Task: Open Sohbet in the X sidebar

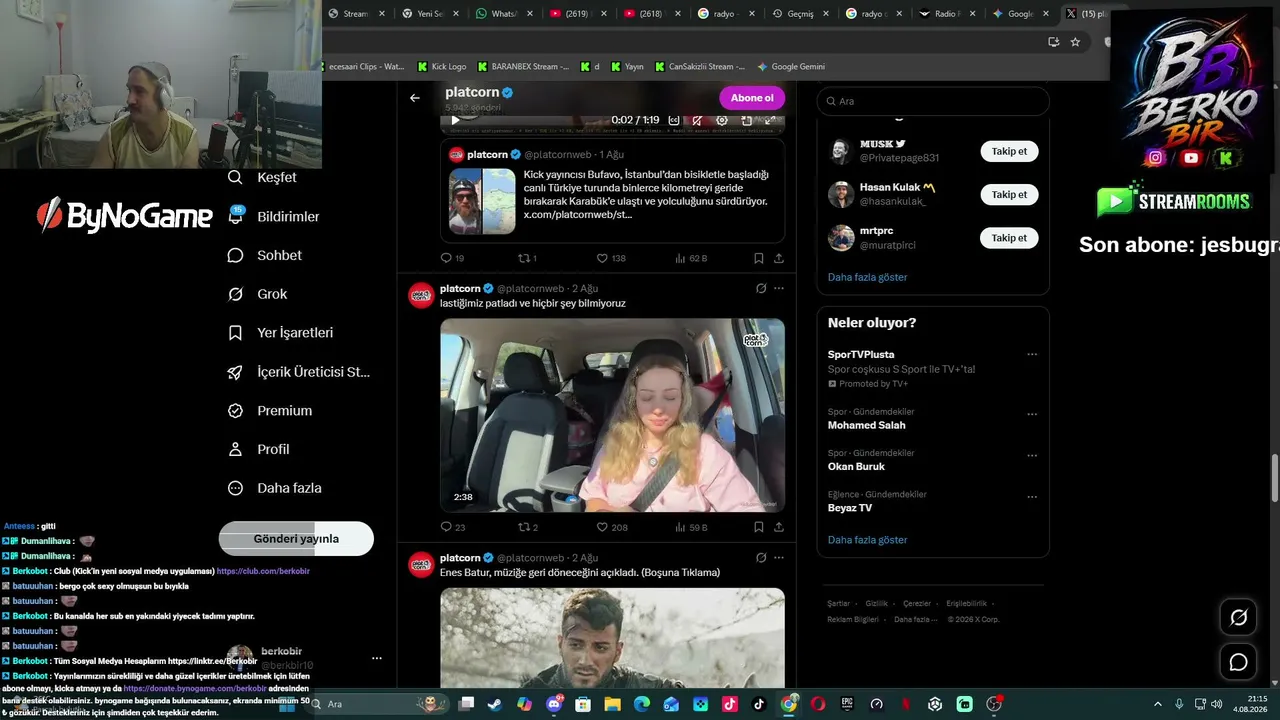Action: click(x=264, y=255)
